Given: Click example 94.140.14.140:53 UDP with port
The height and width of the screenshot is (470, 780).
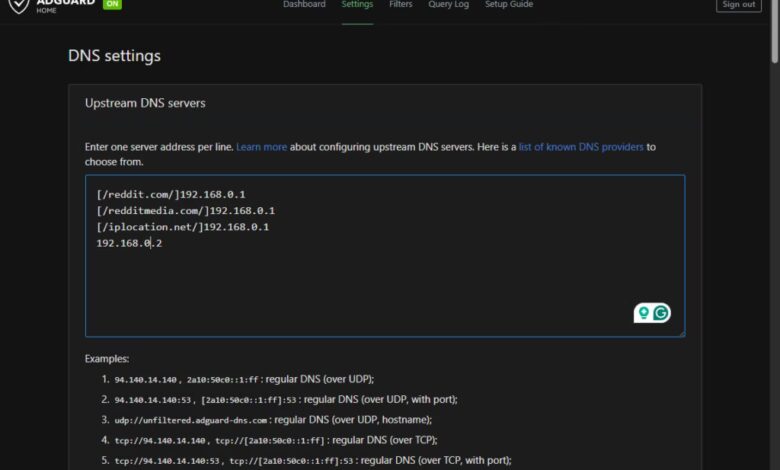Looking at the screenshot, I should (286, 399).
